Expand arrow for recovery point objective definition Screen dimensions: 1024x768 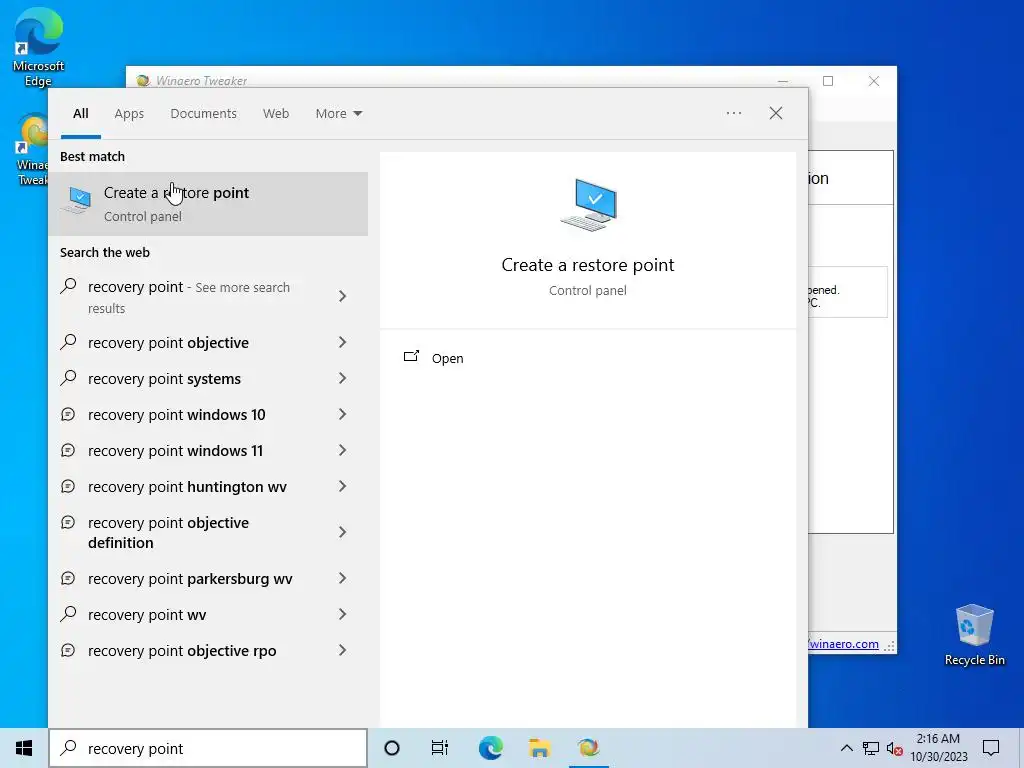click(x=342, y=532)
